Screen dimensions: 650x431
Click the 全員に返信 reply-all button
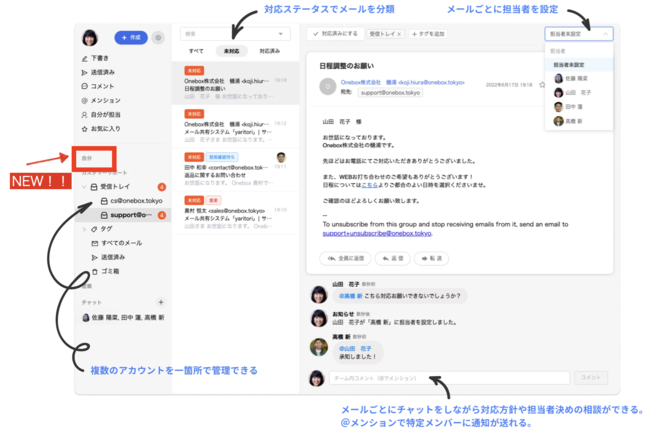click(344, 258)
